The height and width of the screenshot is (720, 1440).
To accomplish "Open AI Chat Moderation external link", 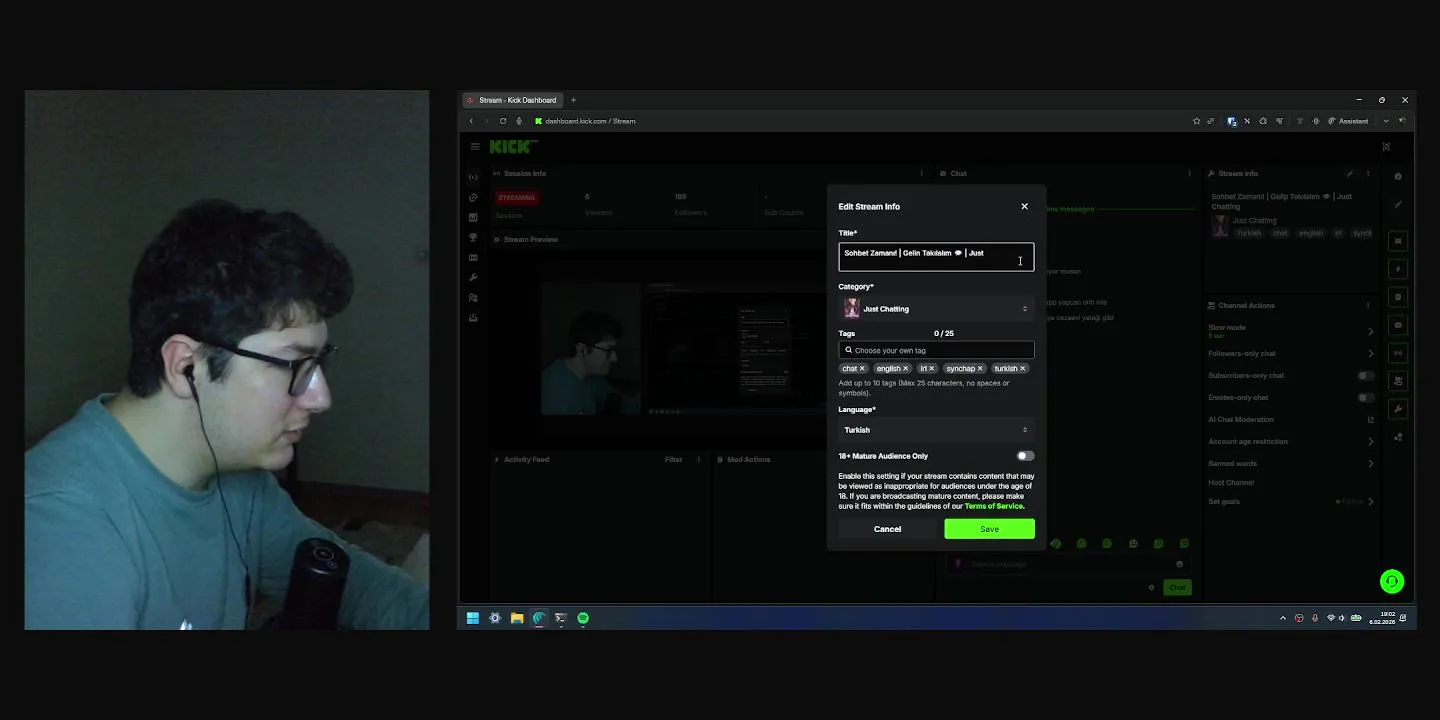I will (1371, 419).
